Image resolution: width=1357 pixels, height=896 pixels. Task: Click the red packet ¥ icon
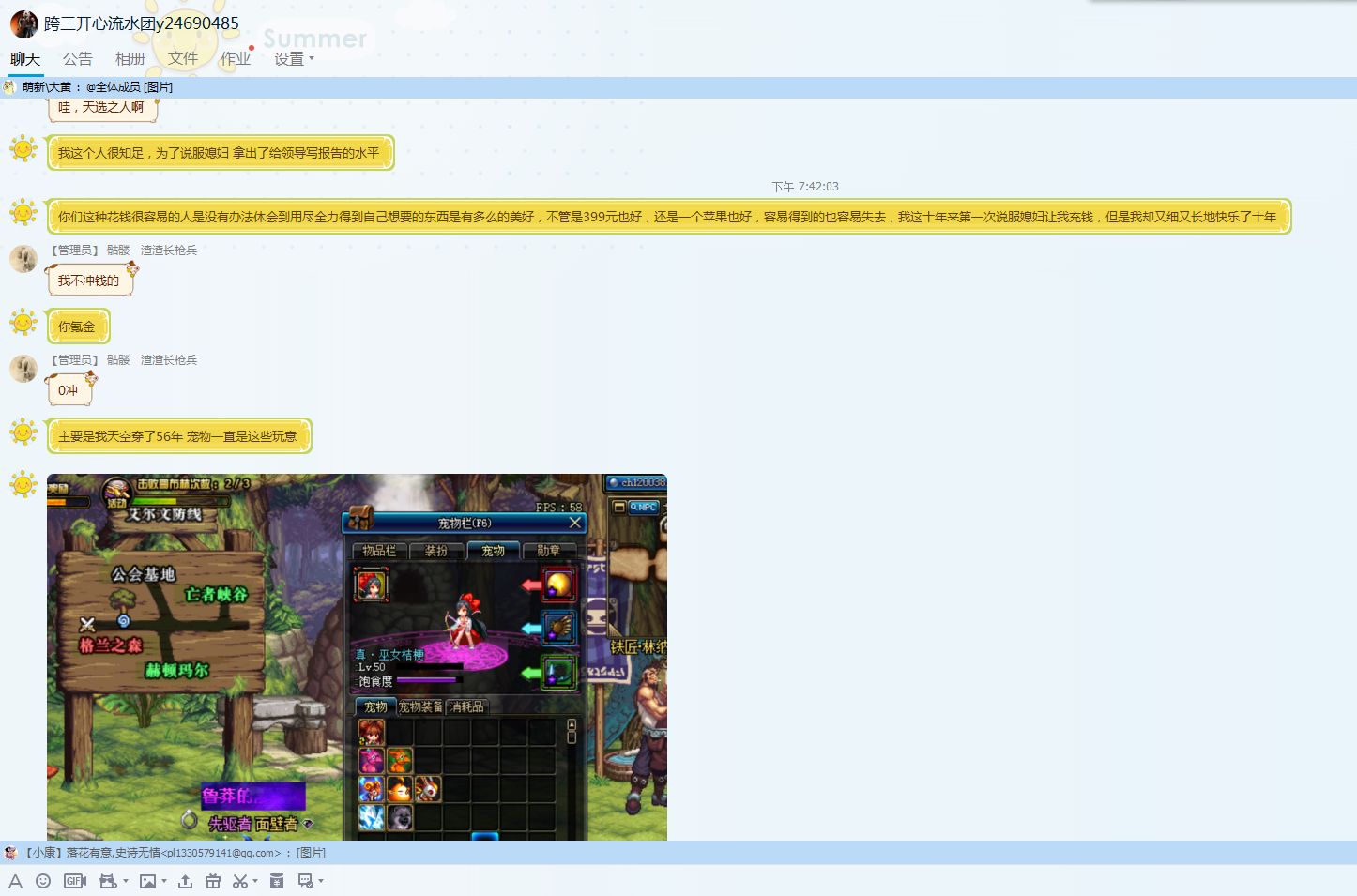[x=277, y=881]
